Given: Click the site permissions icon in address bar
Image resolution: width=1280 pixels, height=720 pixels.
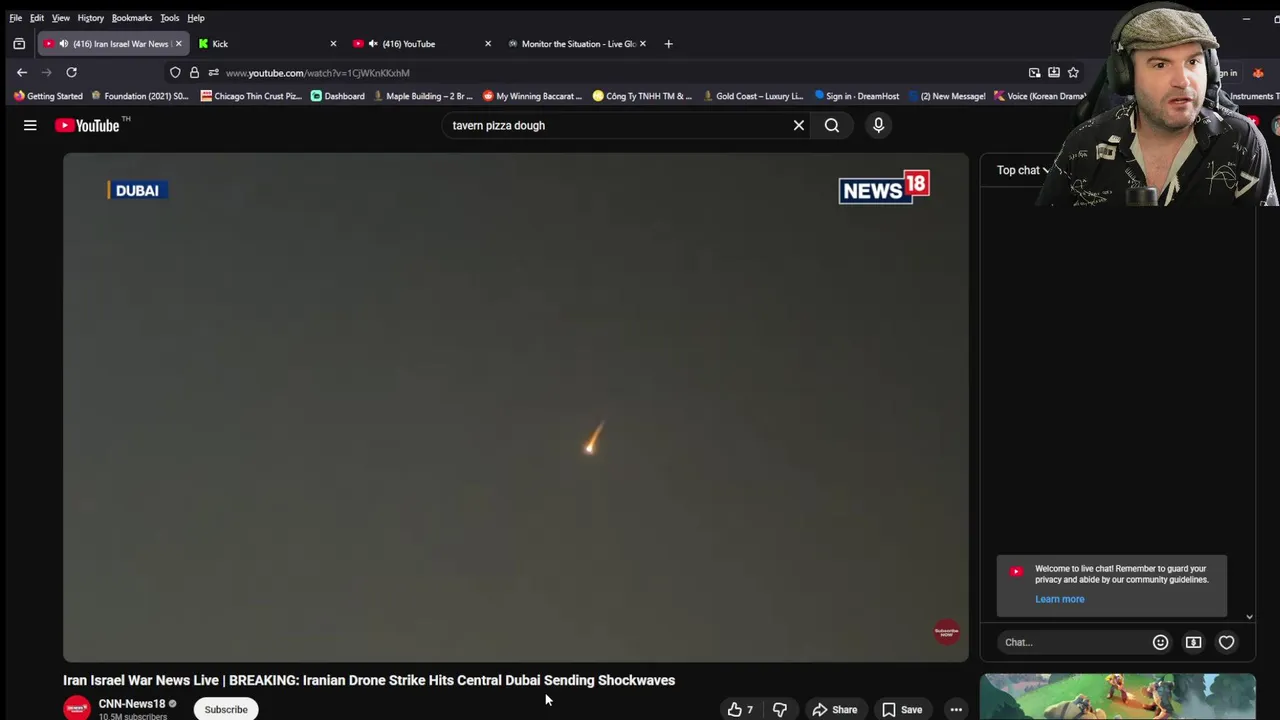Looking at the screenshot, I should [213, 72].
